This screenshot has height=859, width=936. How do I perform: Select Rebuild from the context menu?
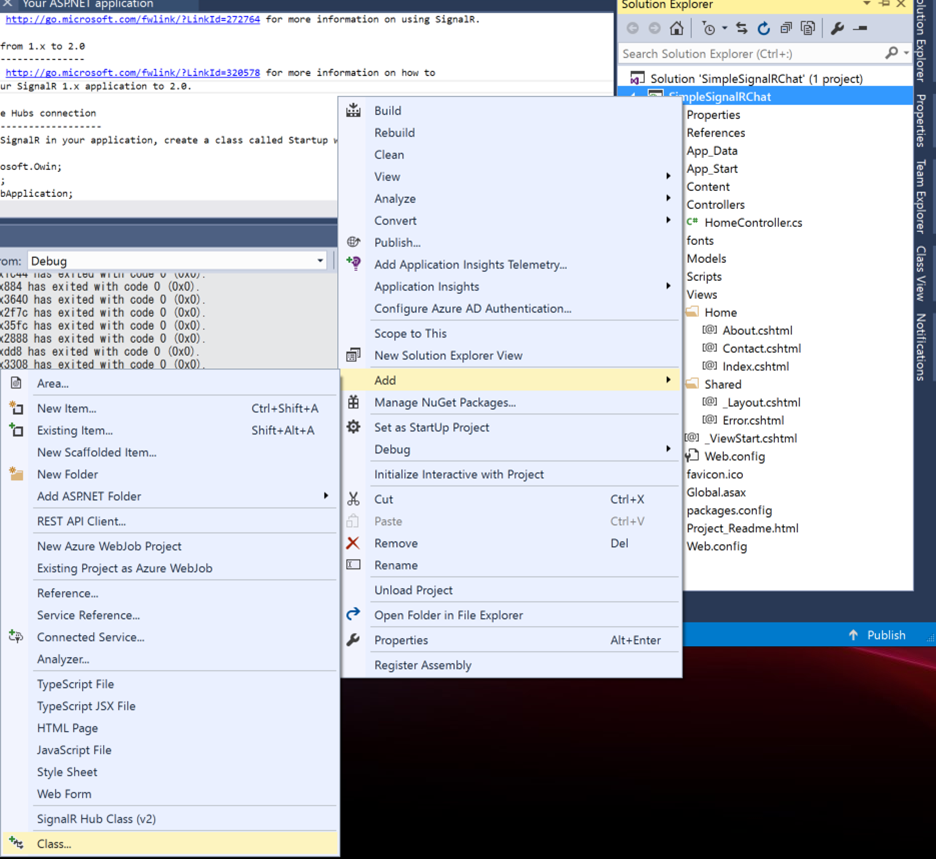pos(511,133)
